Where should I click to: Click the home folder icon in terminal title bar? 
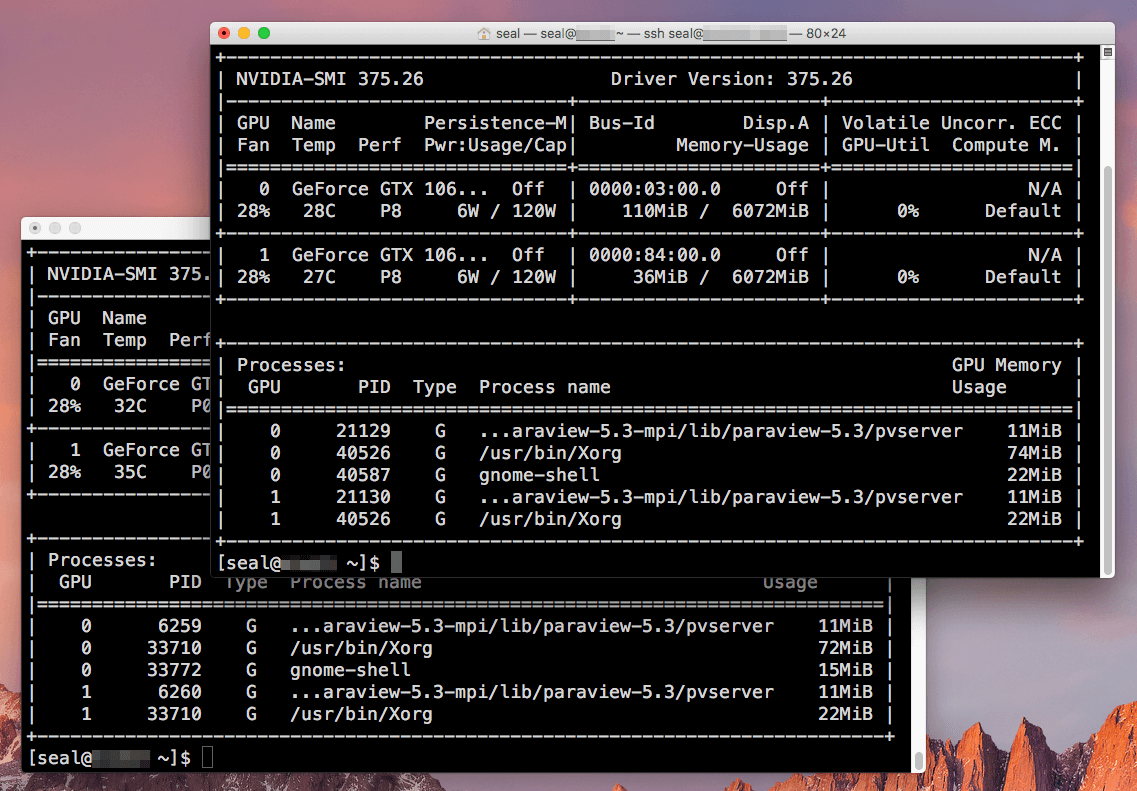(485, 34)
